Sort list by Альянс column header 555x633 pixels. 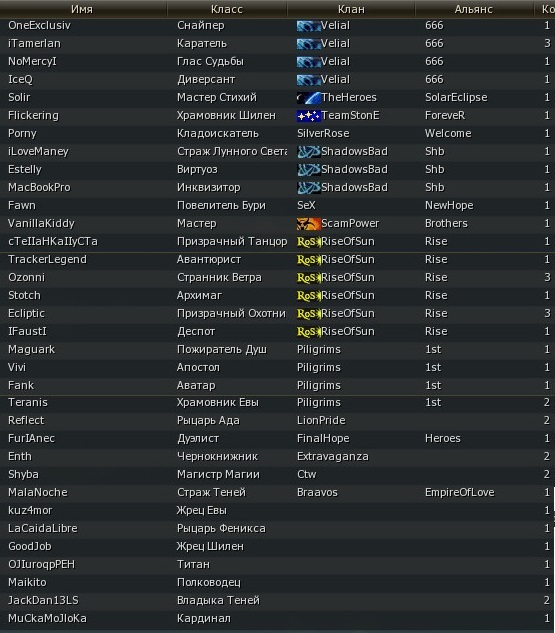[474, 9]
